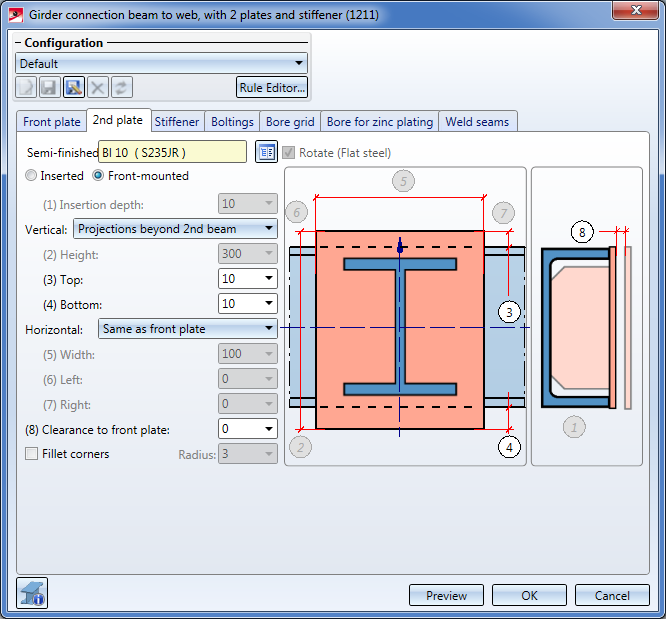The width and height of the screenshot is (666, 619).
Task: Expand the Clearance to front plate dropdown
Action: [x=268, y=429]
